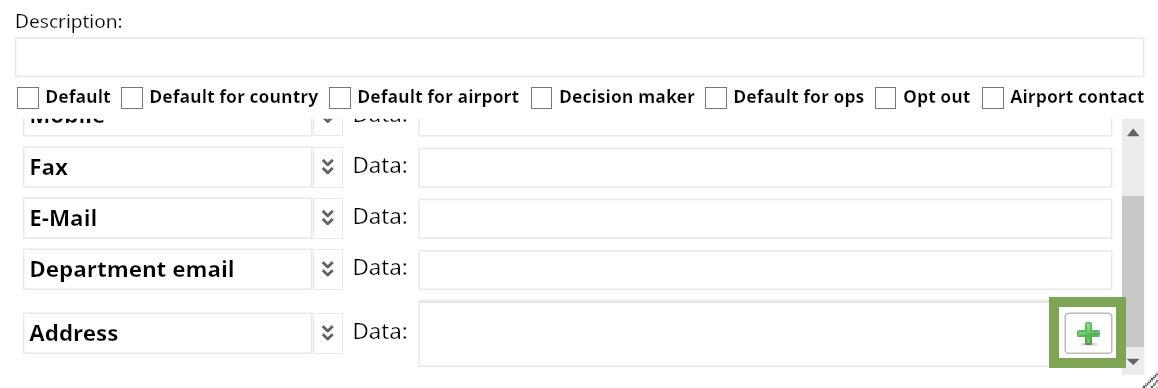The width and height of the screenshot is (1158, 388).
Task: Select the E-Mail data input field
Action: 765,219
